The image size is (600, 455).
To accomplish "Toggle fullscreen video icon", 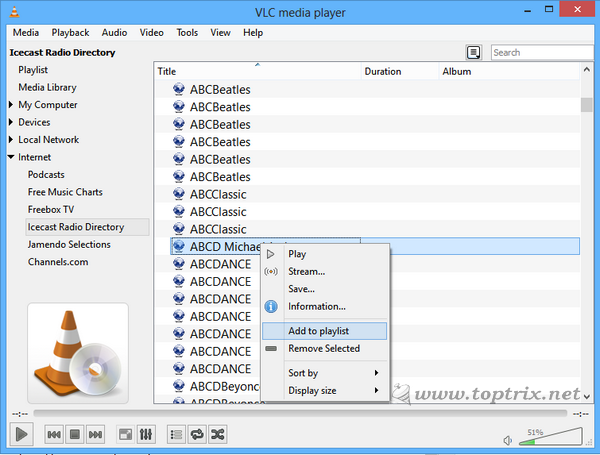I will pos(125,434).
